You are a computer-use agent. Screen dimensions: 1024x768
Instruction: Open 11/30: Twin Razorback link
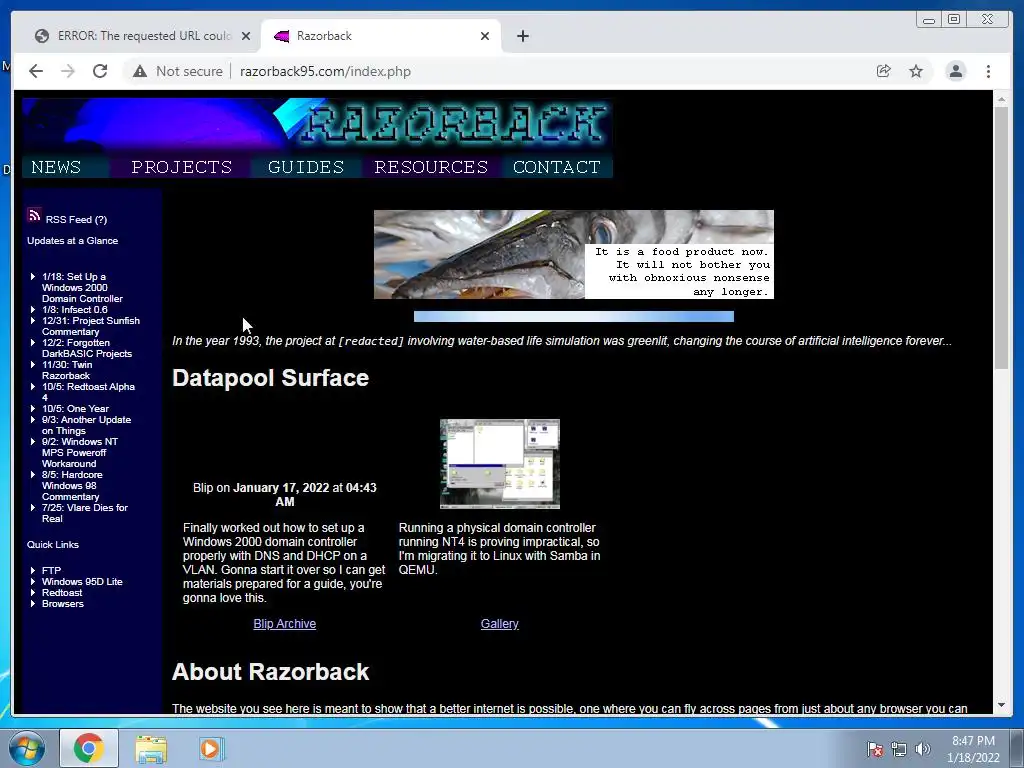(x=67, y=370)
